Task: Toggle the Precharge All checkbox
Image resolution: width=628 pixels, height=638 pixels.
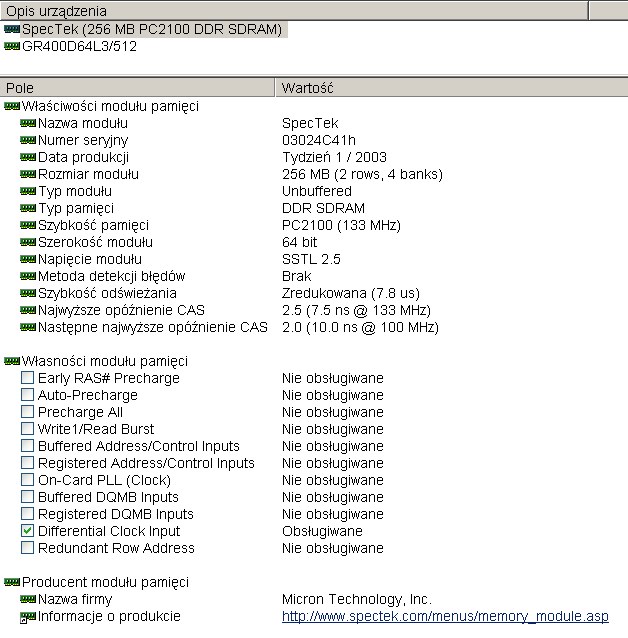Action: 27,412
